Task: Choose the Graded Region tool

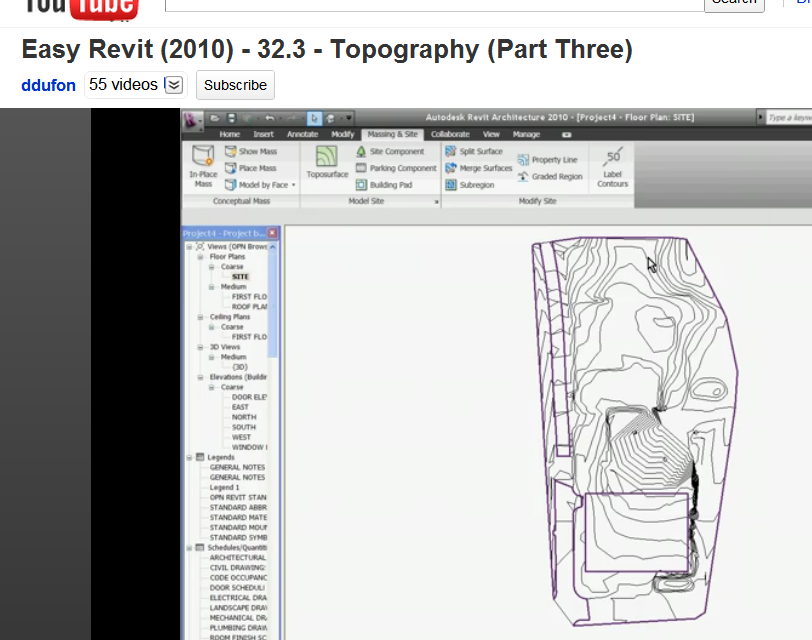Action: coord(550,176)
